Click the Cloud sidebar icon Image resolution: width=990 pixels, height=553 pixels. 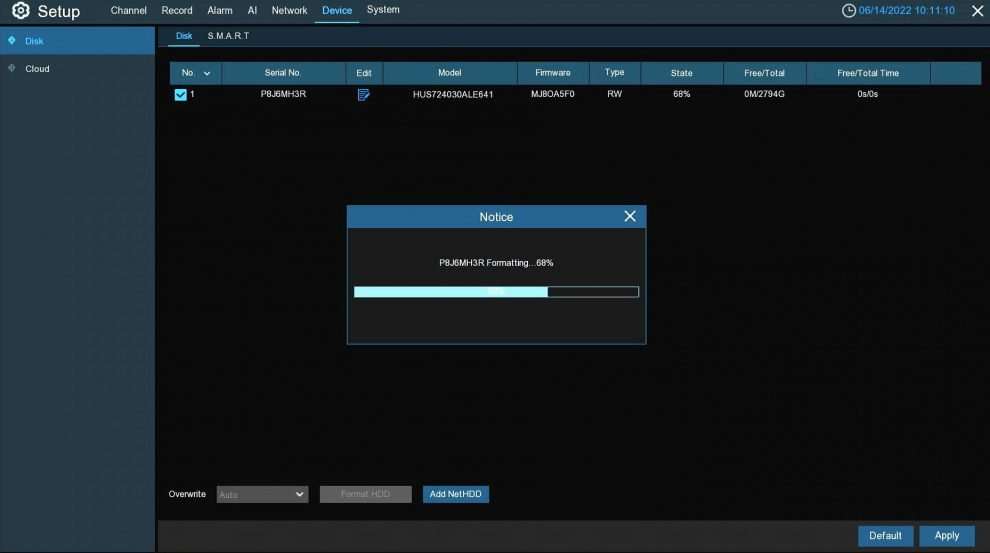point(11,68)
